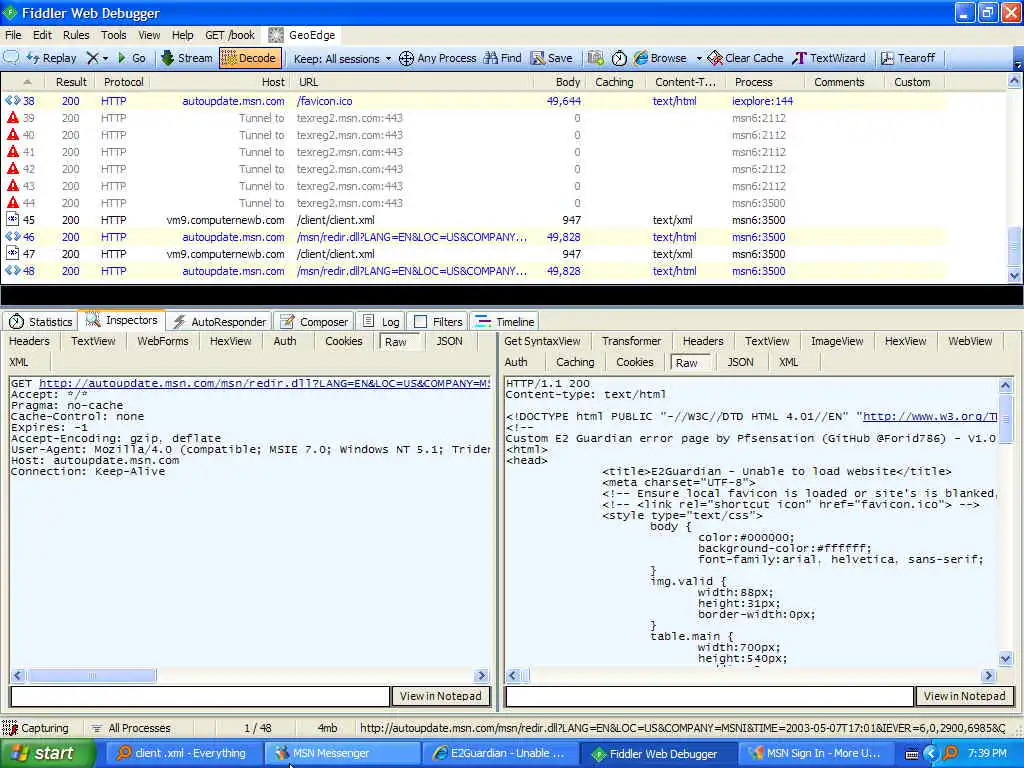The height and width of the screenshot is (768, 1024).
Task: Open MSN Sign In window from taskbar
Action: click(x=816, y=753)
